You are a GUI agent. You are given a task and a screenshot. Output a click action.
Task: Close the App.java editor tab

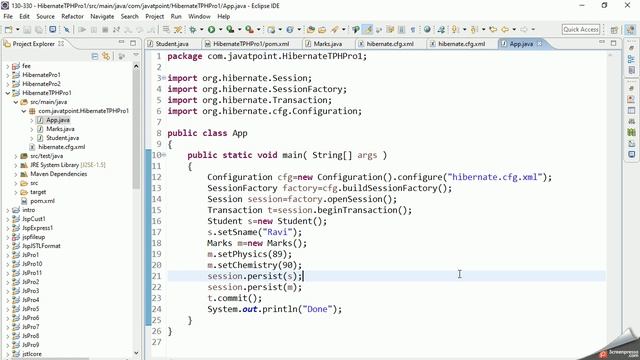(x=540, y=44)
